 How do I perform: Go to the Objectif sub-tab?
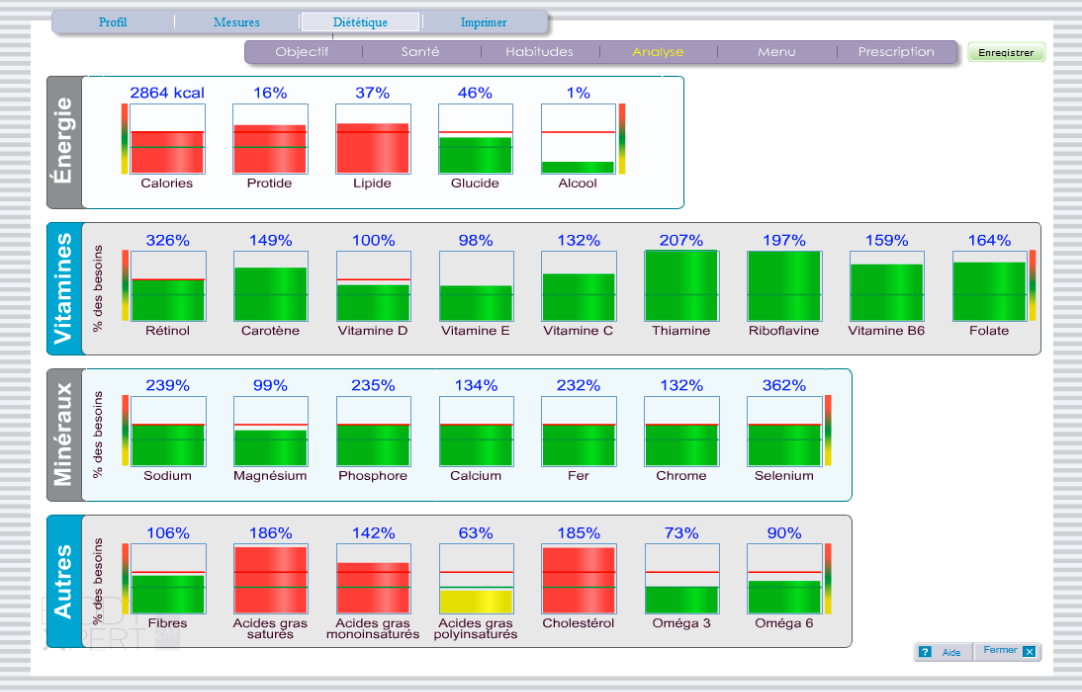[302, 52]
